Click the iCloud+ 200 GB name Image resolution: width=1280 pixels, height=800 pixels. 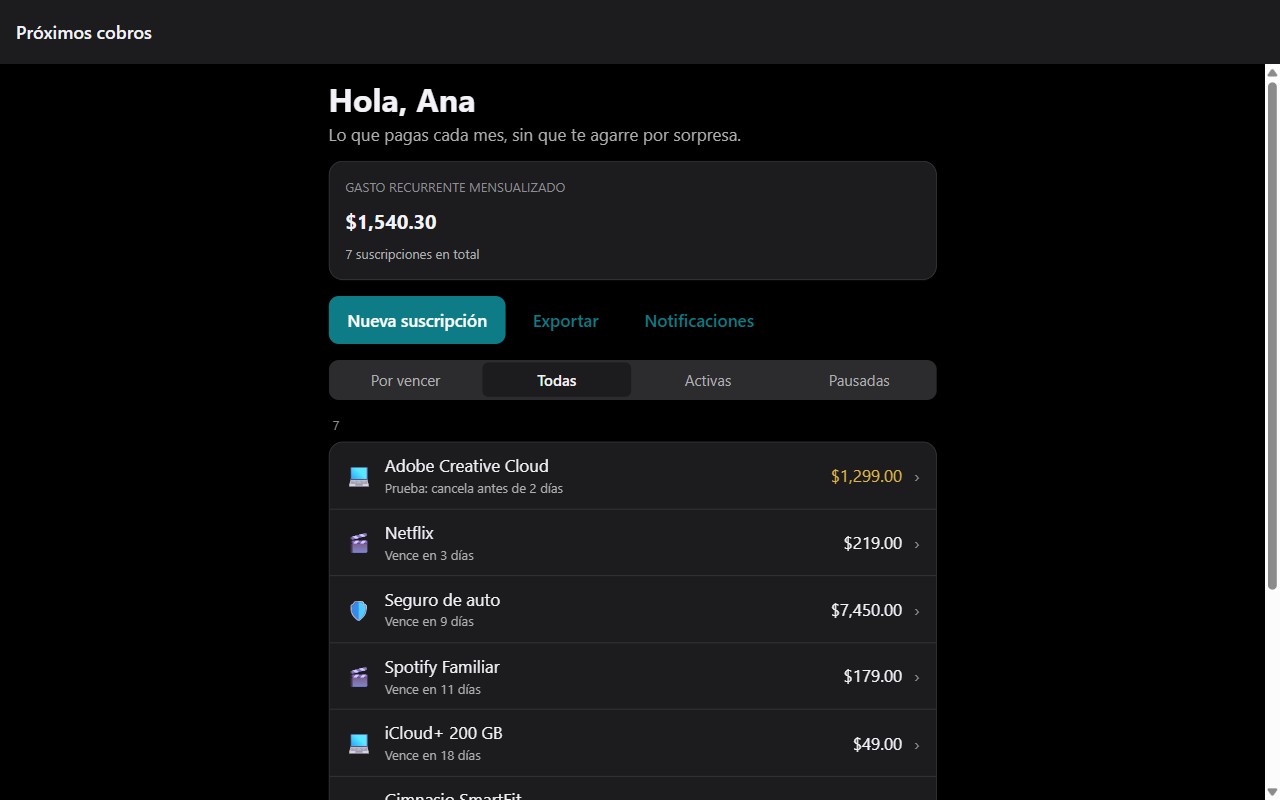coord(444,733)
